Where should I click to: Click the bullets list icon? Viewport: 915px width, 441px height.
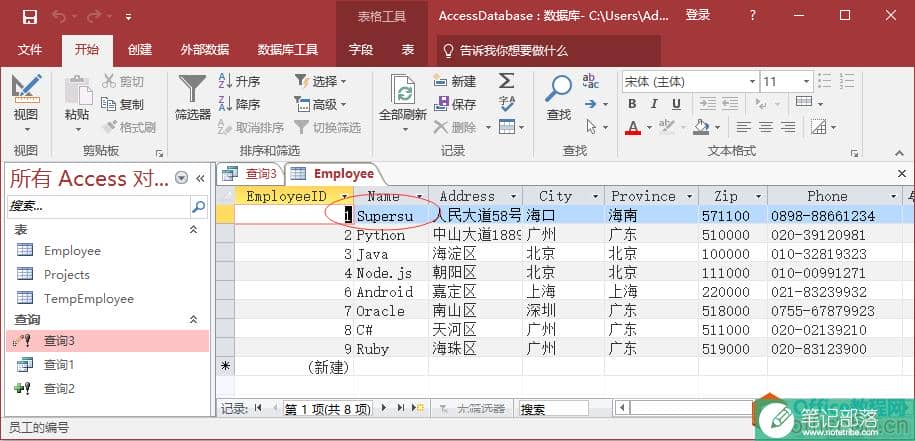(825, 81)
